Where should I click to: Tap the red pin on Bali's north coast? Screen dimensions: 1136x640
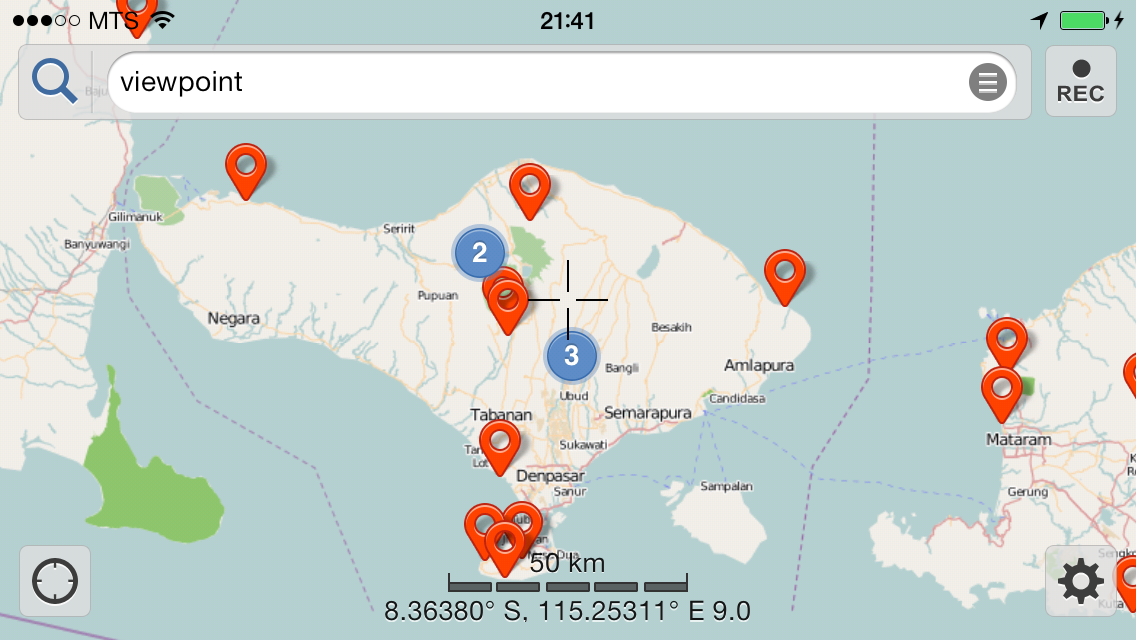(x=529, y=187)
